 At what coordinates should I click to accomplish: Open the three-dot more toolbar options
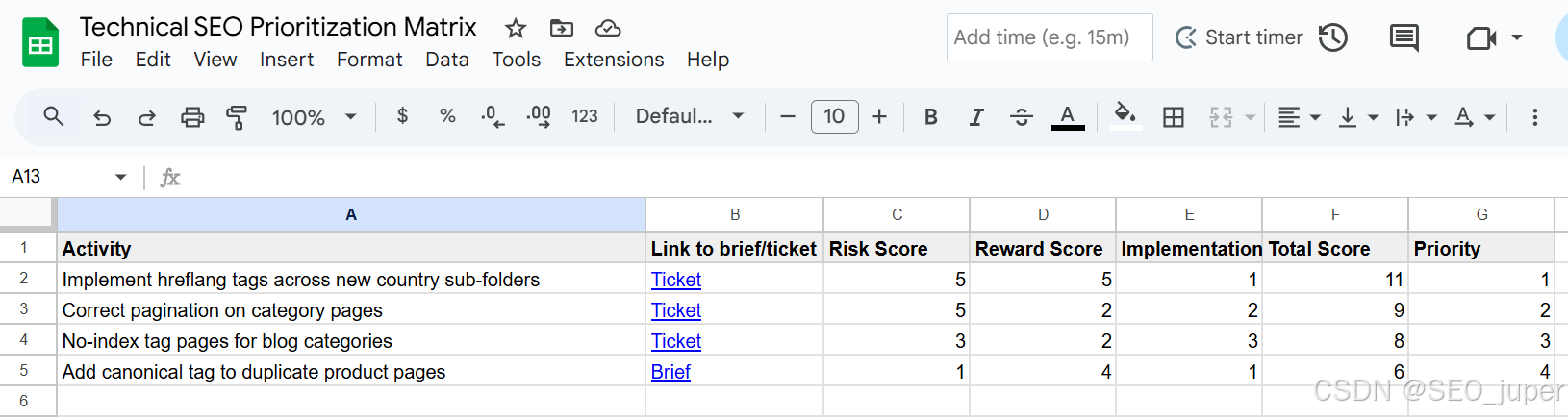(x=1535, y=117)
